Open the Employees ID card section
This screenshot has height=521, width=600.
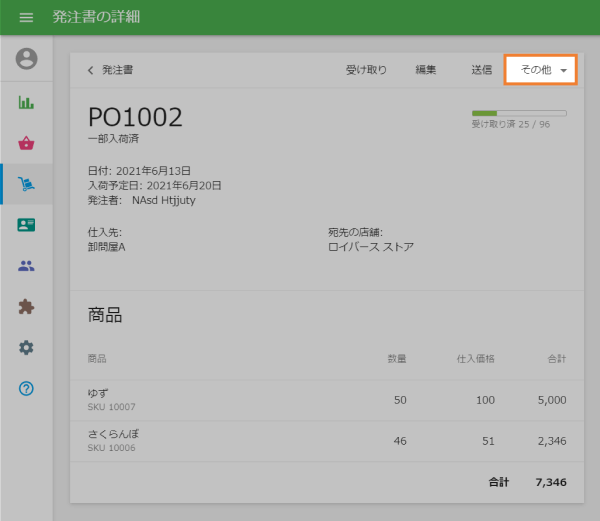tap(26, 225)
